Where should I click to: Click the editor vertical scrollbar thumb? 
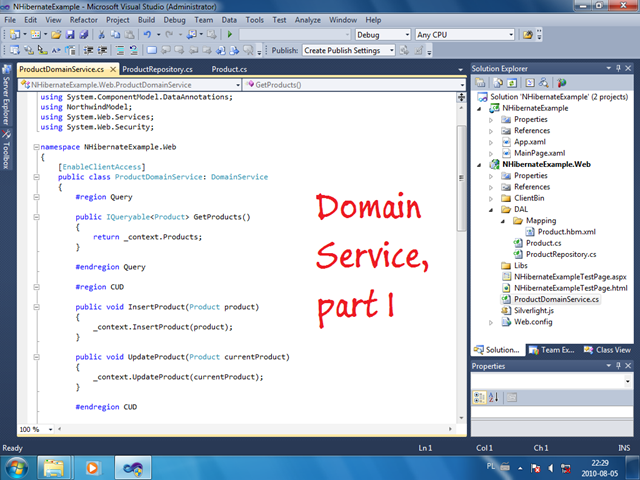click(x=461, y=178)
